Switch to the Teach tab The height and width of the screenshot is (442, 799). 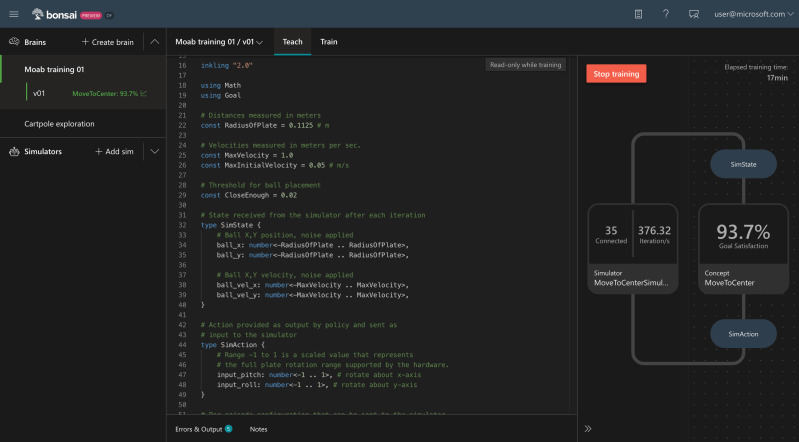coord(292,42)
